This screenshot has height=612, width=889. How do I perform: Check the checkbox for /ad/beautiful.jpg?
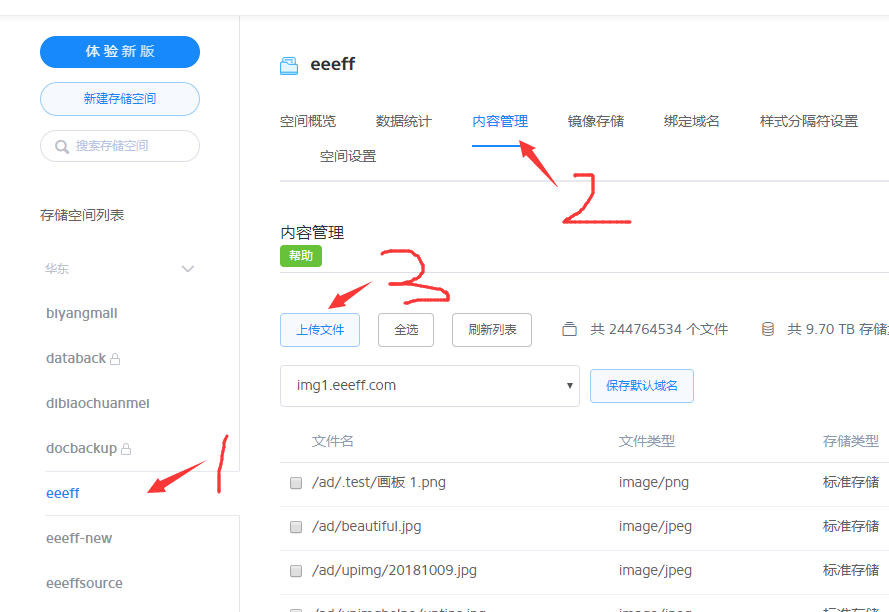point(296,526)
